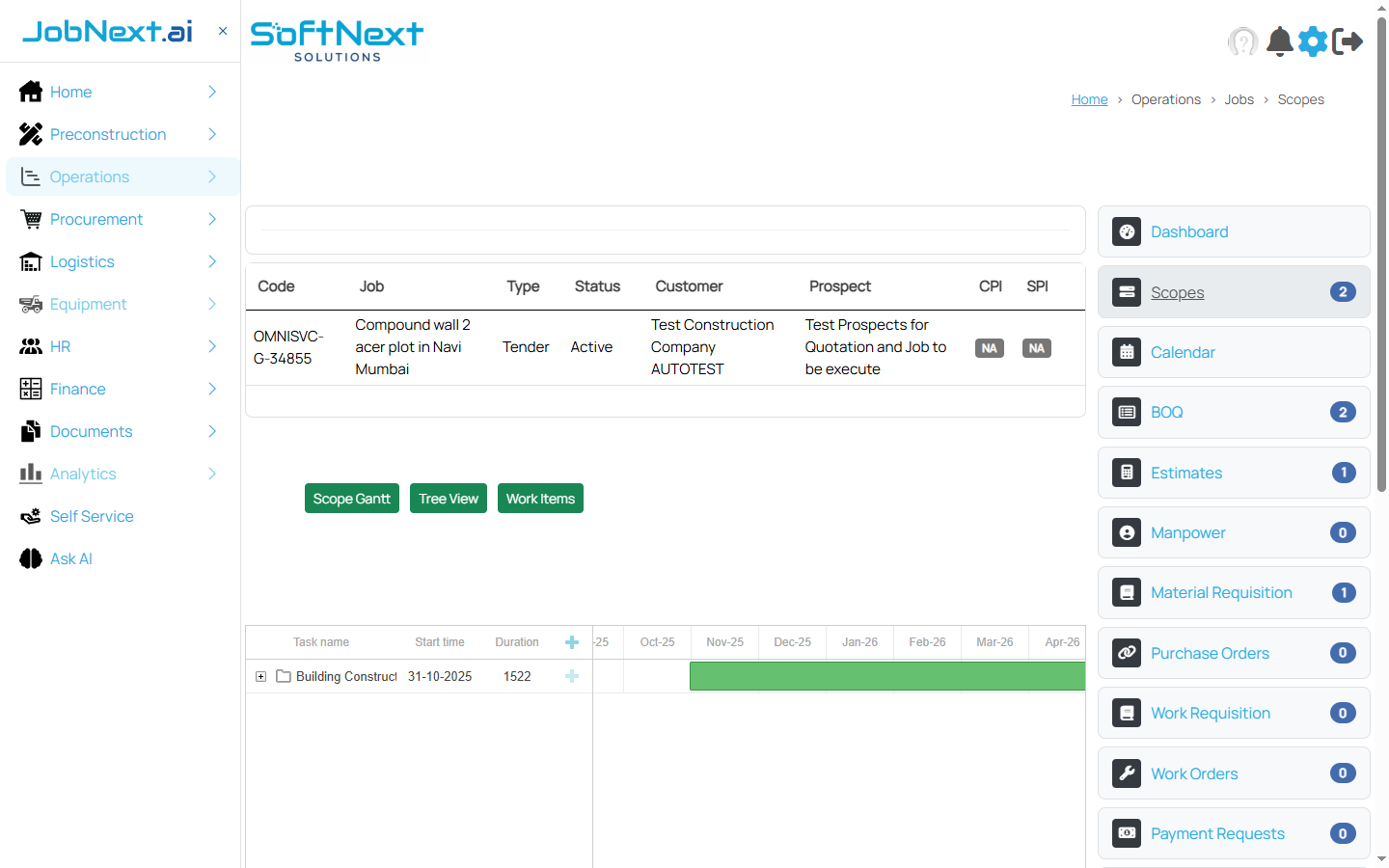Click the green Gantt bar for Building Construction
1389x868 pixels.
coord(887,676)
